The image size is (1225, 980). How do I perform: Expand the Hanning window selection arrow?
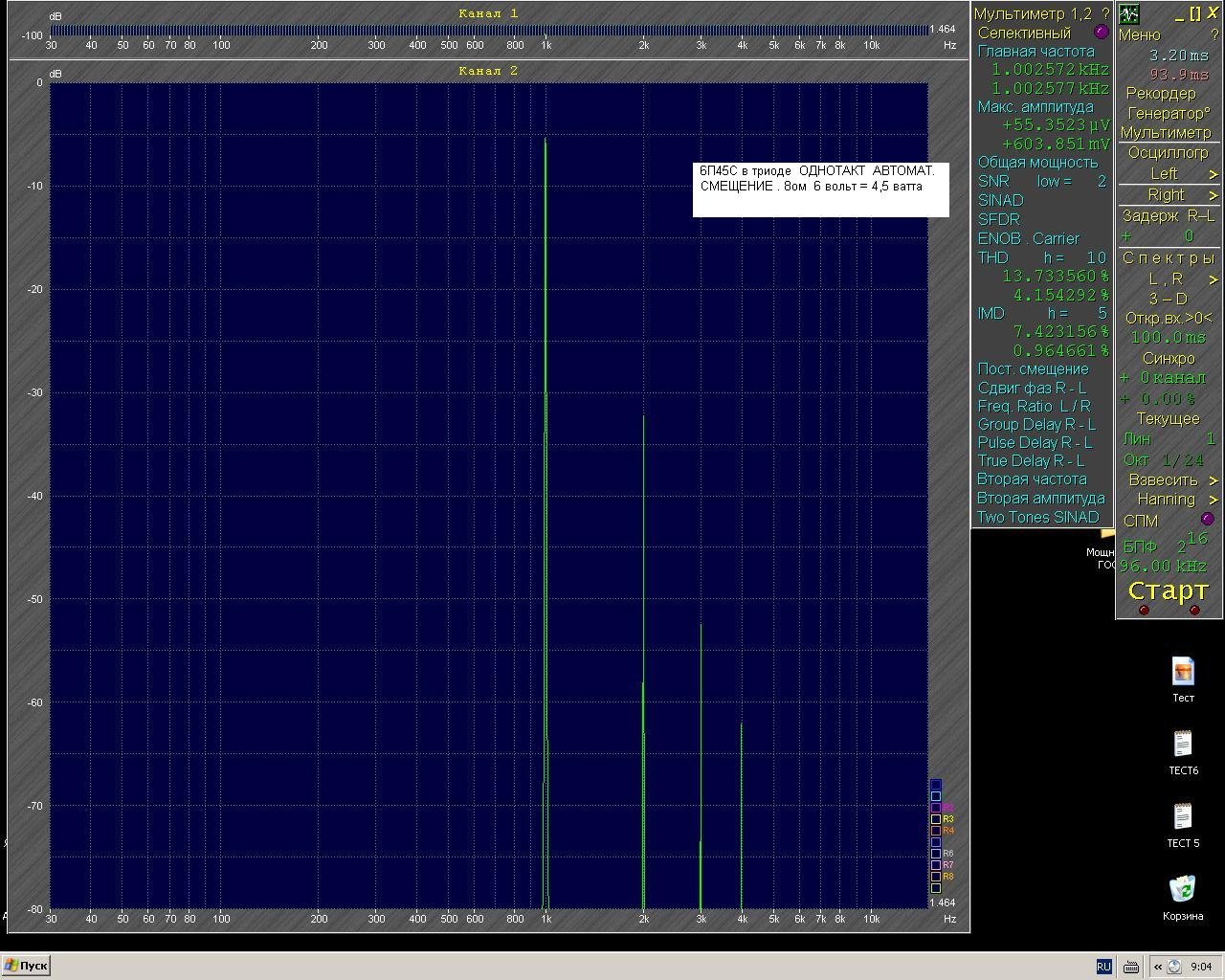[1214, 500]
